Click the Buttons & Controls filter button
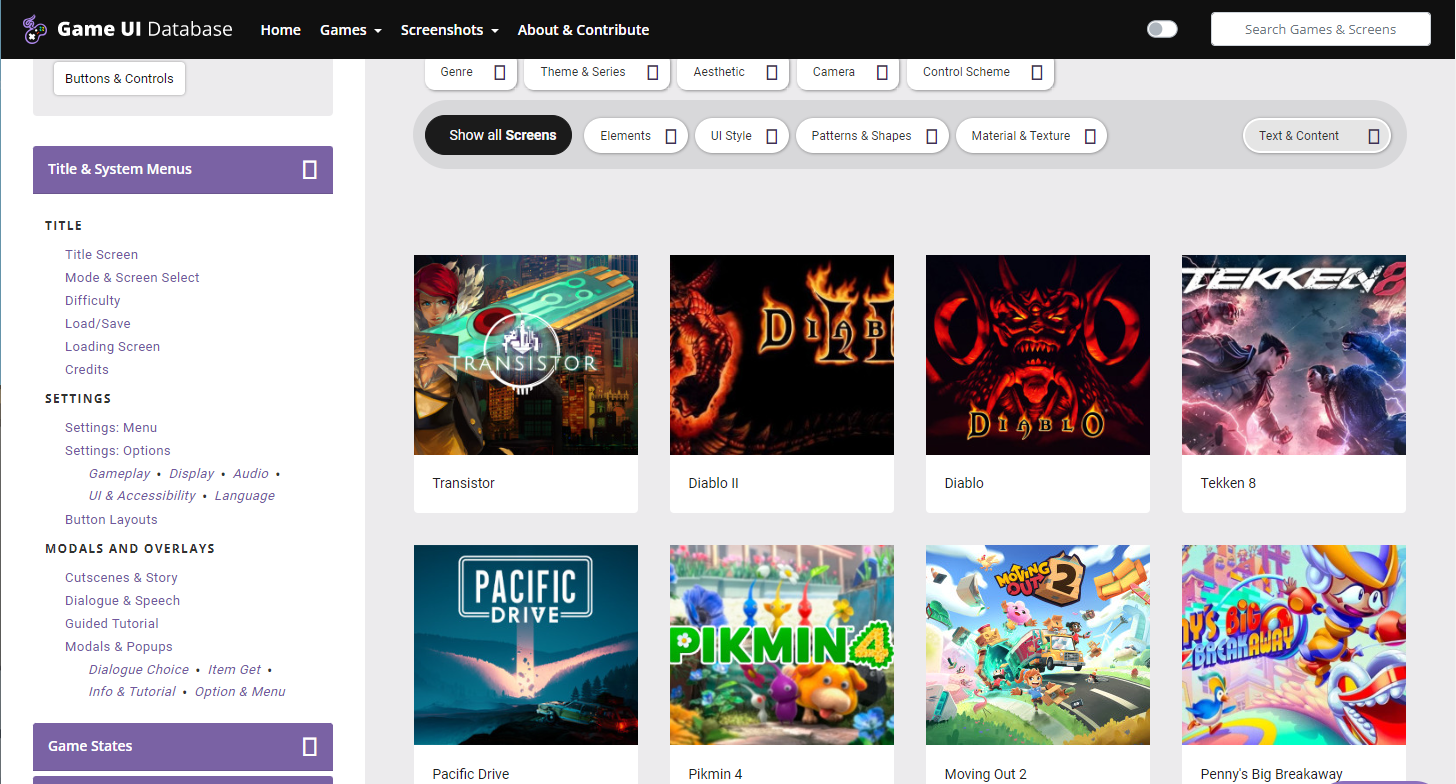The image size is (1456, 784). tap(119, 78)
